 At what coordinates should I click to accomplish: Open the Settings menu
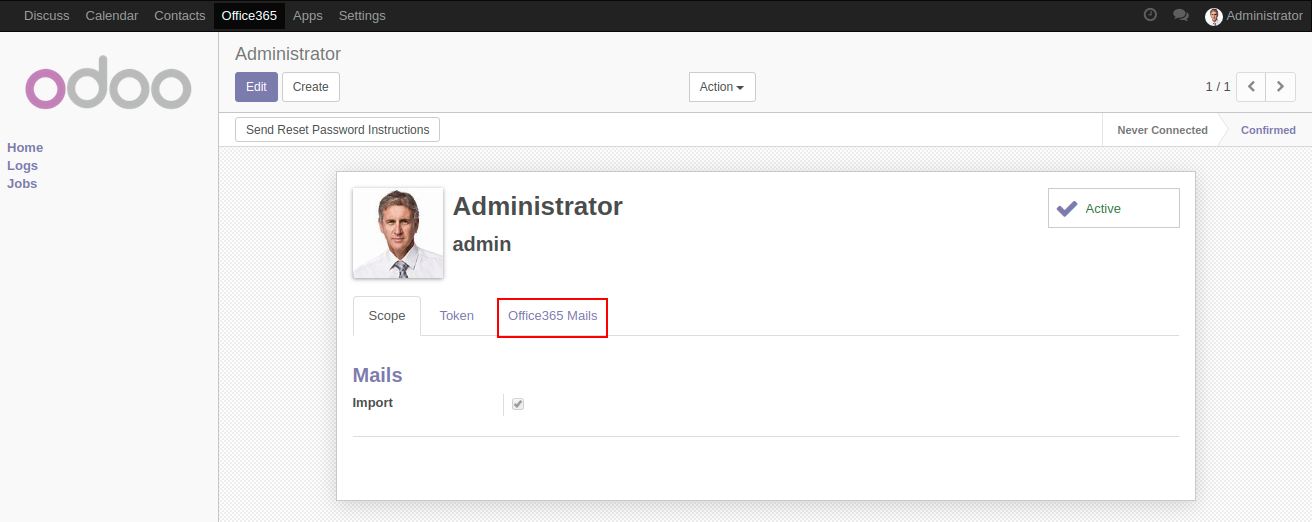pos(362,16)
